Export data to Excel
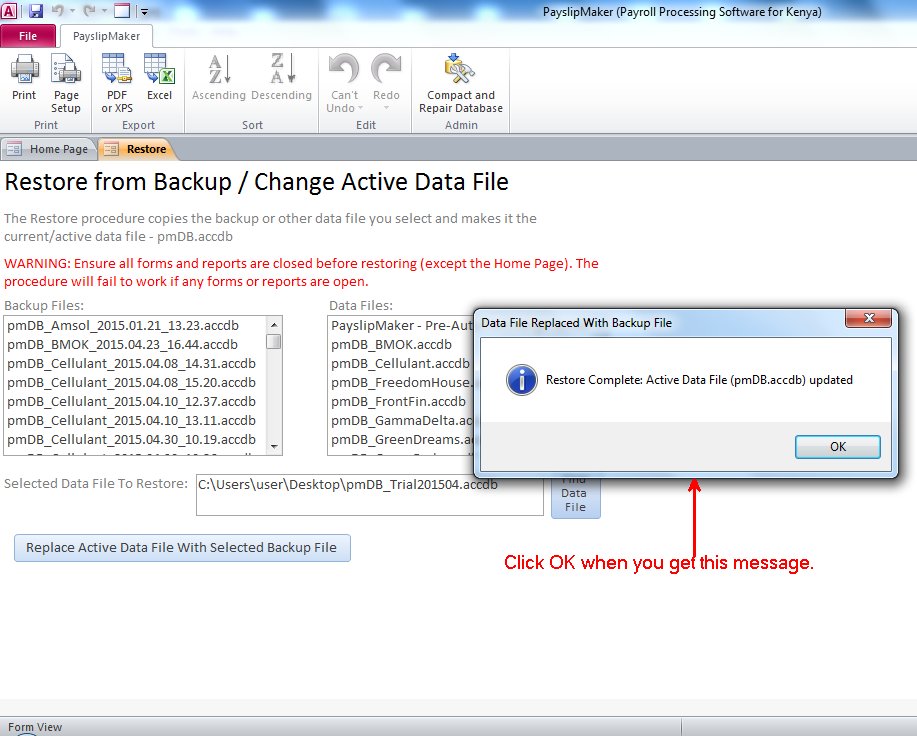This screenshot has height=736, width=917. coord(159,78)
